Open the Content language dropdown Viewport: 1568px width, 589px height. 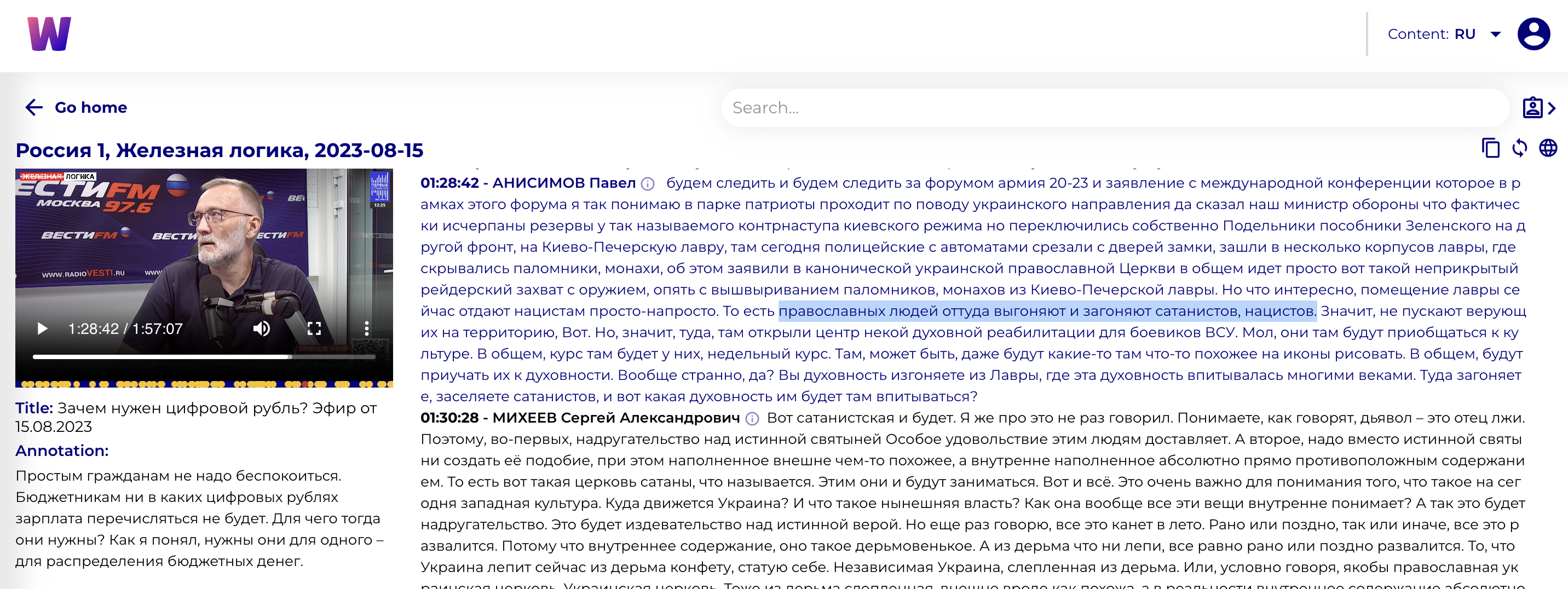(x=1495, y=34)
